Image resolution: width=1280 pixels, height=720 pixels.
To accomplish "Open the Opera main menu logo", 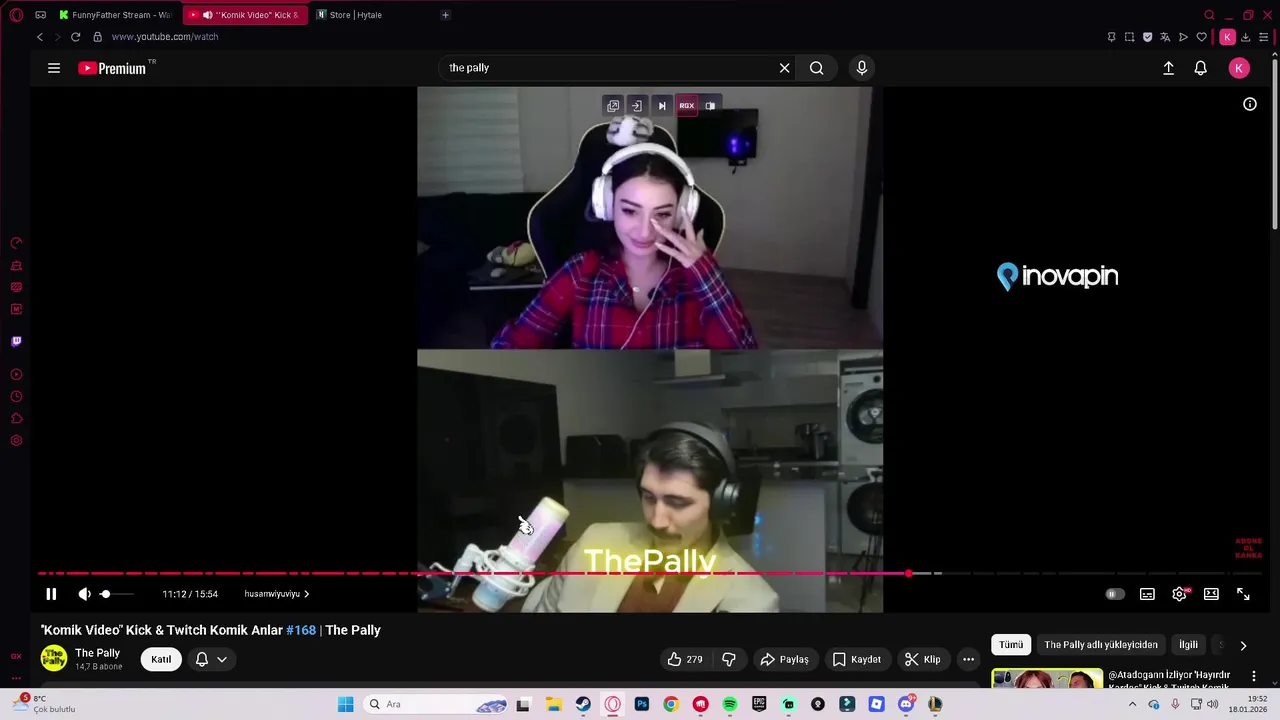I will (16, 15).
